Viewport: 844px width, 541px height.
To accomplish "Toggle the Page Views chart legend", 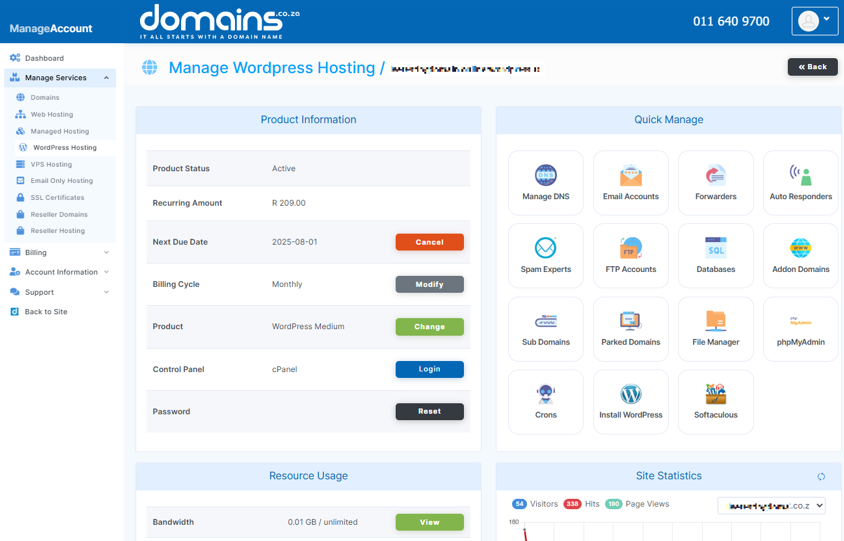I will click(x=637, y=504).
